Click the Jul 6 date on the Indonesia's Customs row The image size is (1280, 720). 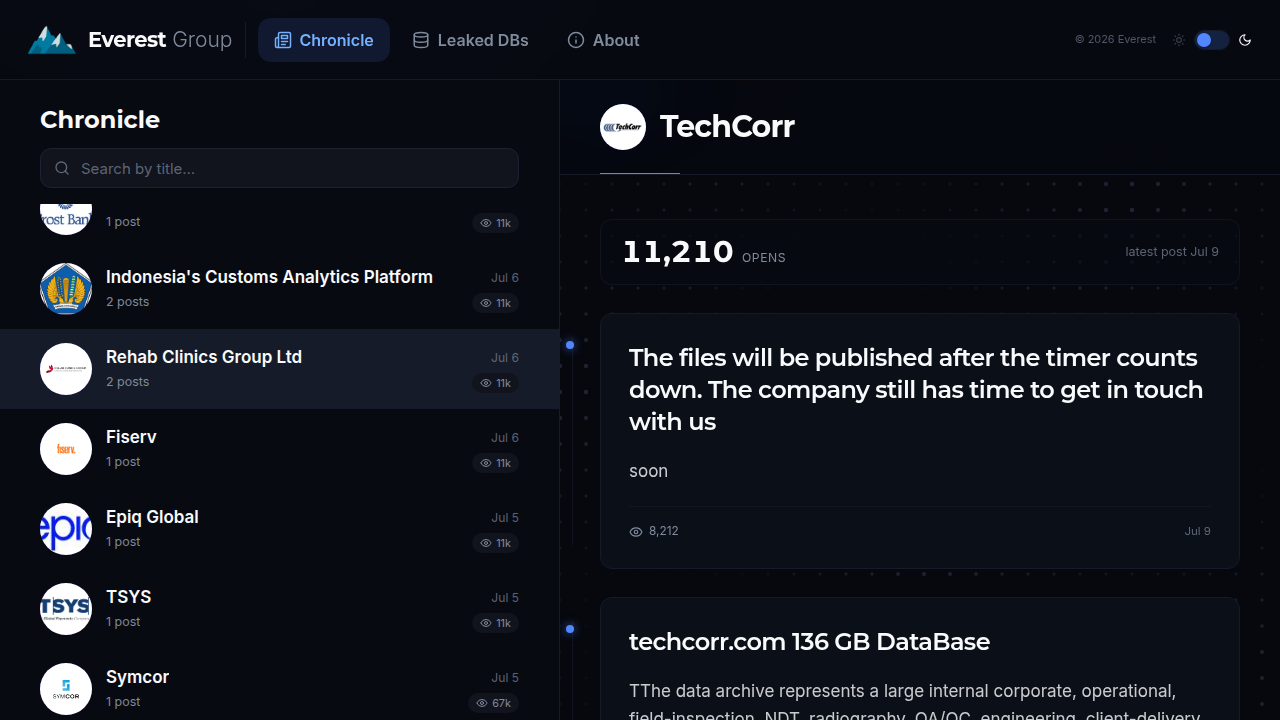click(x=505, y=278)
